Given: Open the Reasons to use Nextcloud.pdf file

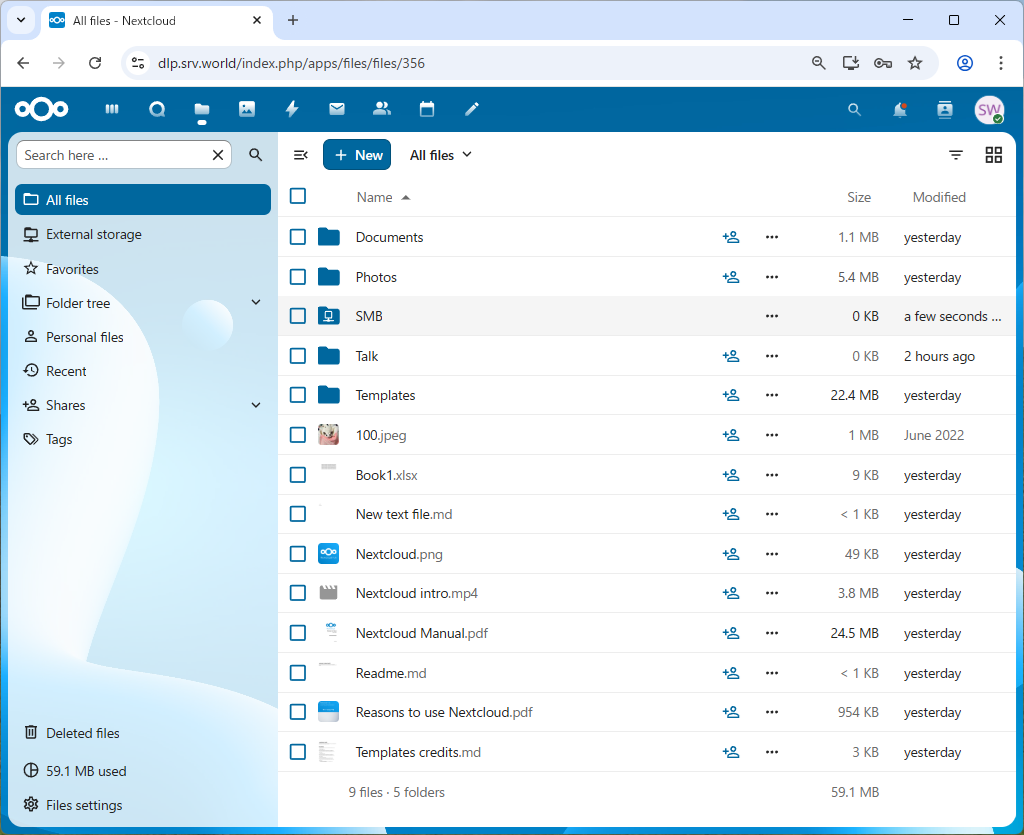Looking at the screenshot, I should point(444,712).
